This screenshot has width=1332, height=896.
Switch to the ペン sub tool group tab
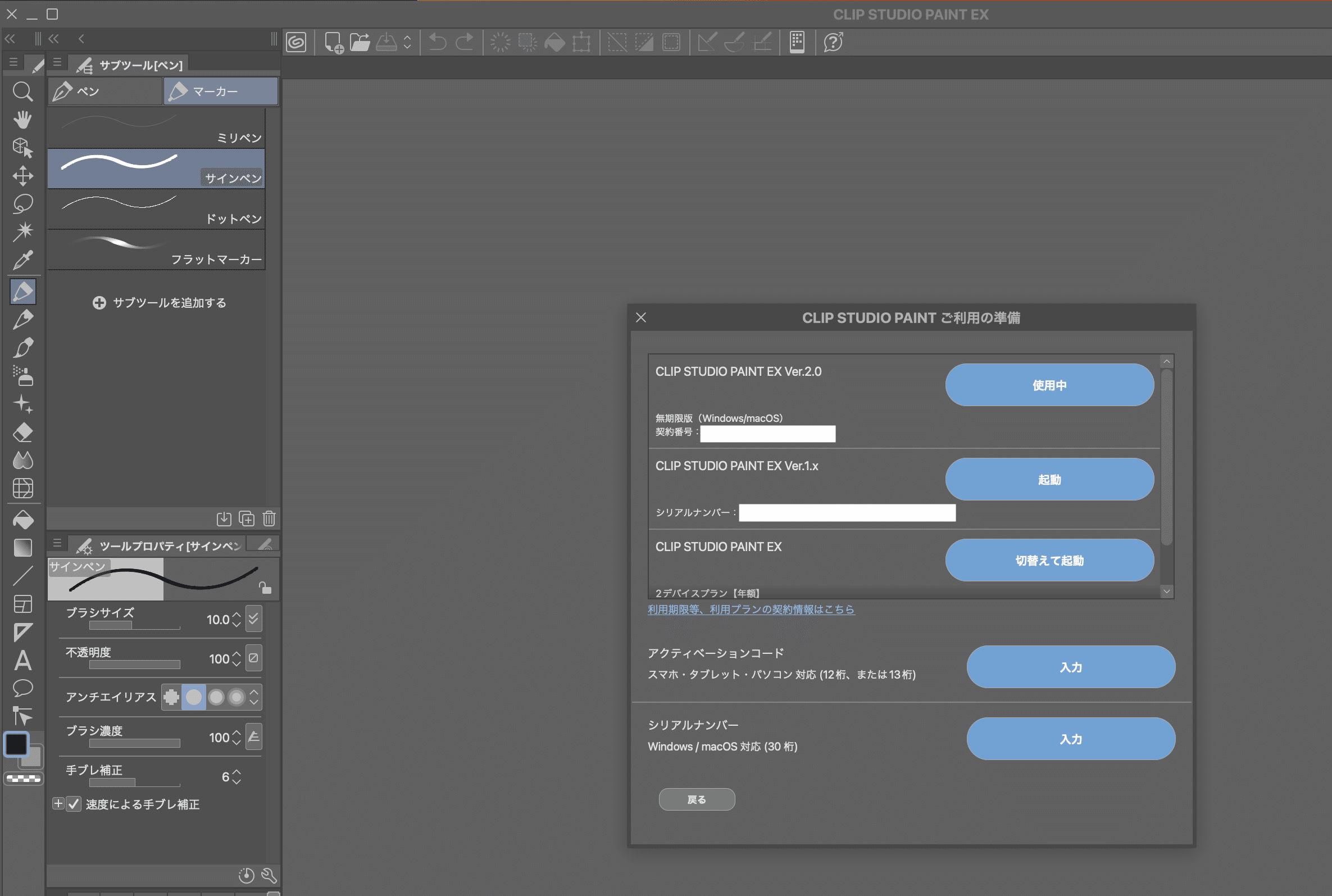tap(105, 92)
